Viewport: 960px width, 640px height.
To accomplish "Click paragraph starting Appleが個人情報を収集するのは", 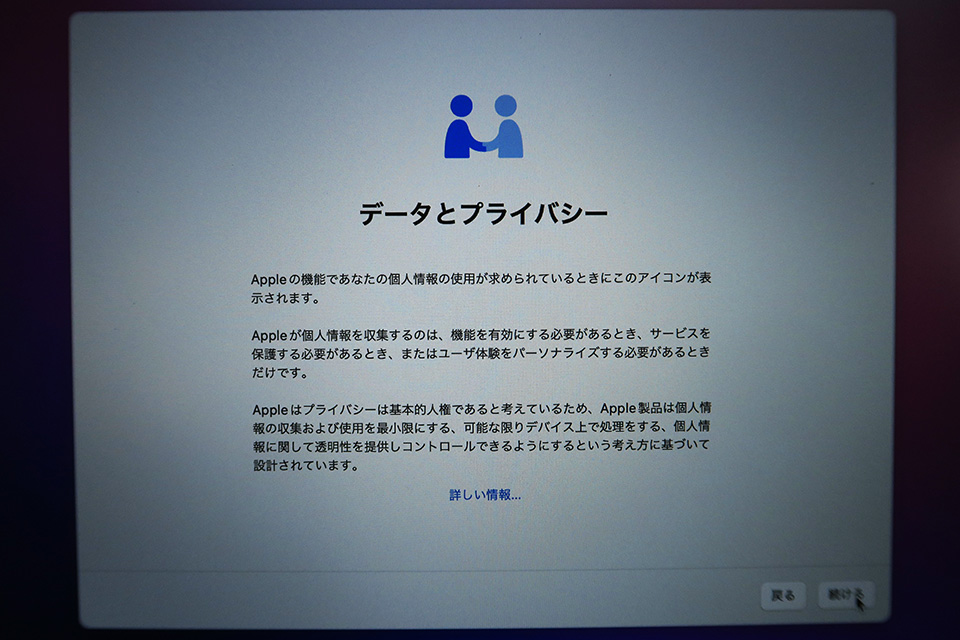I will tap(481, 353).
